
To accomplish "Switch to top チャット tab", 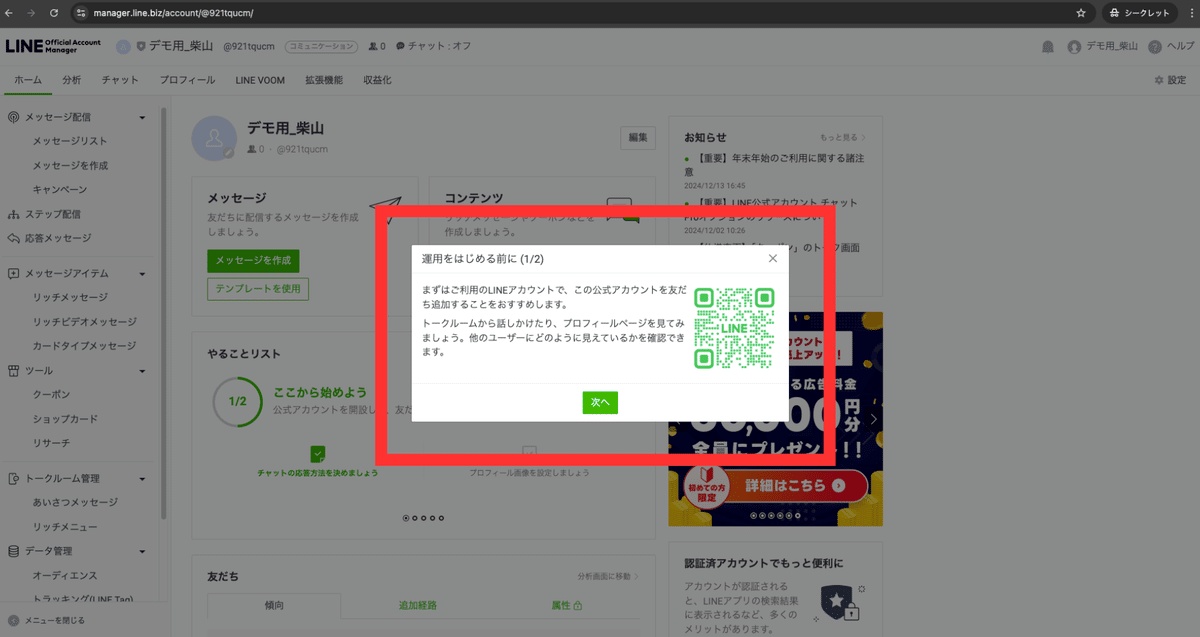I will (120, 80).
